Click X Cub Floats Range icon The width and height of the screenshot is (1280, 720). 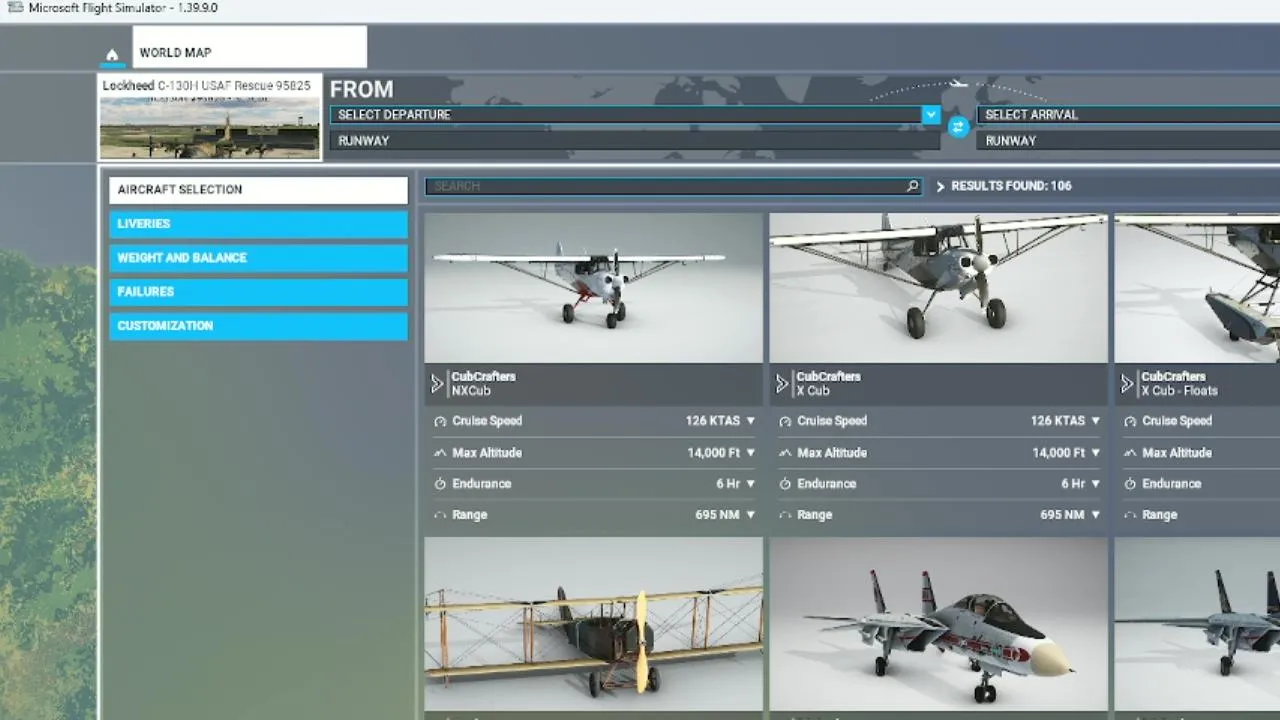point(1129,515)
